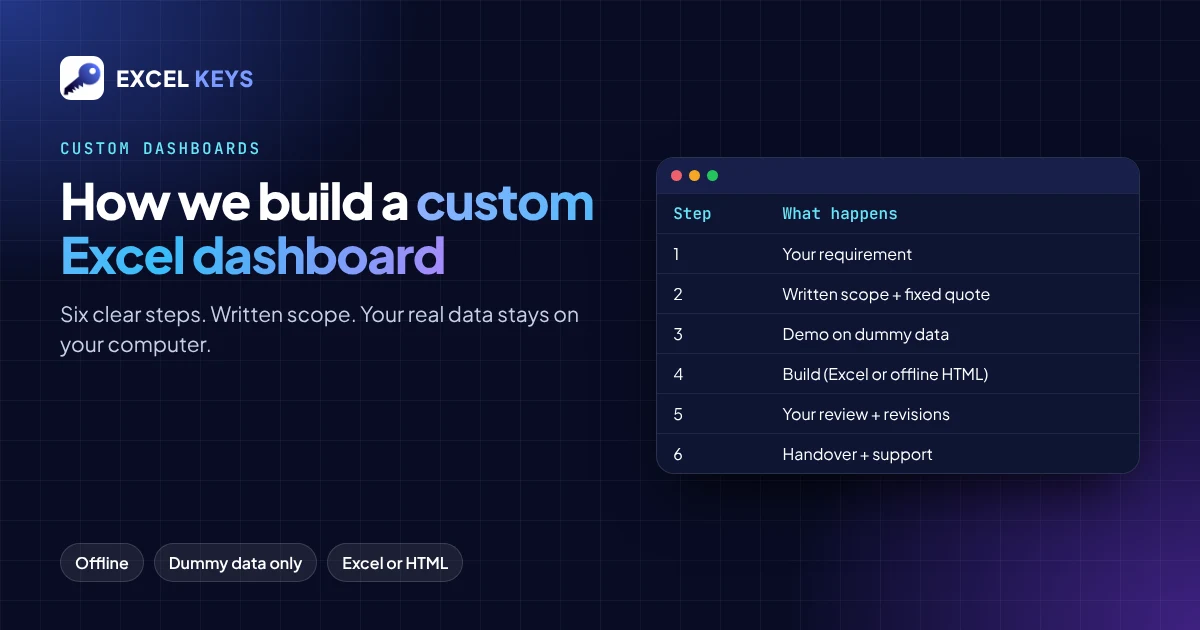Click step number 4 in the table
This screenshot has width=1200, height=630.
678,374
